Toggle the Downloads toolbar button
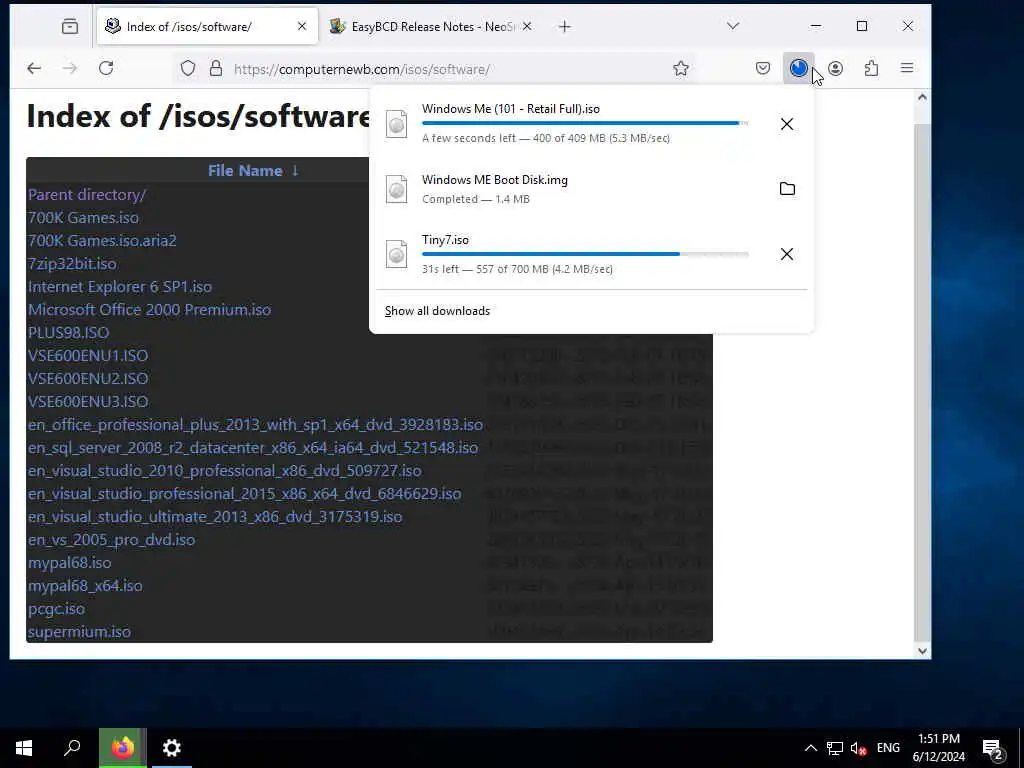The width and height of the screenshot is (1024, 768). coord(799,68)
